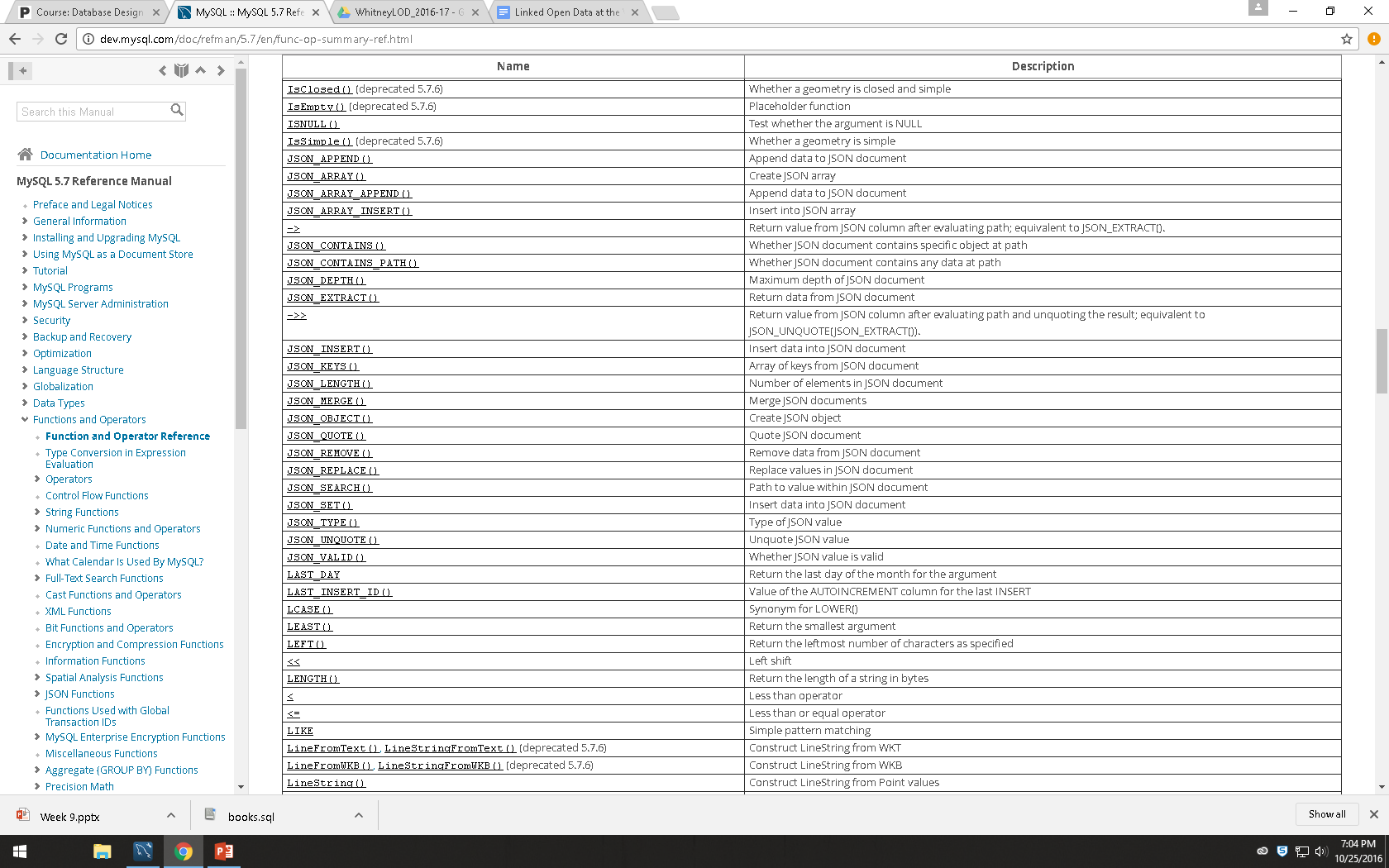
Task: Click Show all downloads button
Action: coord(1327,814)
